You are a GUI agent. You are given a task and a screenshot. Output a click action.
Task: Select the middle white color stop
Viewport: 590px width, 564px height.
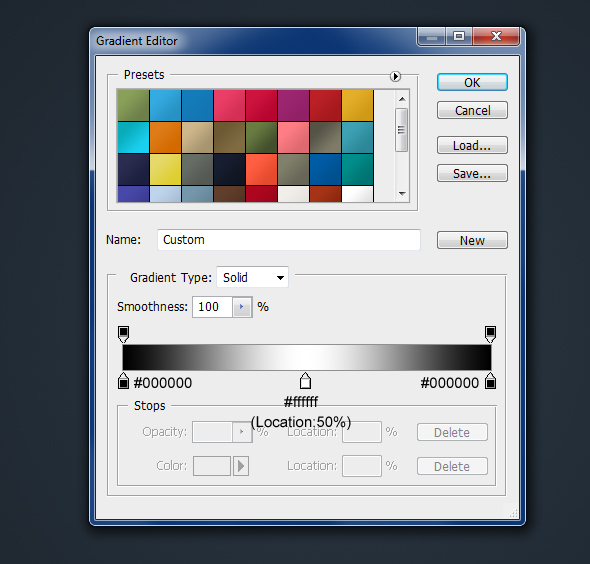305,380
